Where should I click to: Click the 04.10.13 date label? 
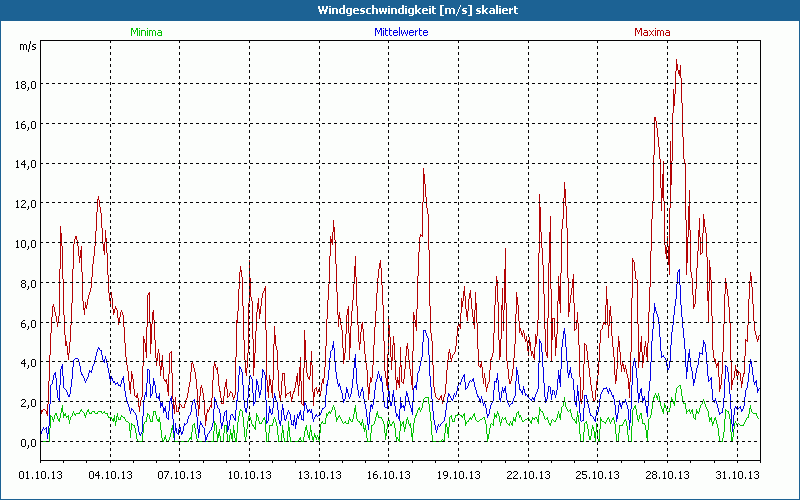pyautogui.click(x=110, y=475)
